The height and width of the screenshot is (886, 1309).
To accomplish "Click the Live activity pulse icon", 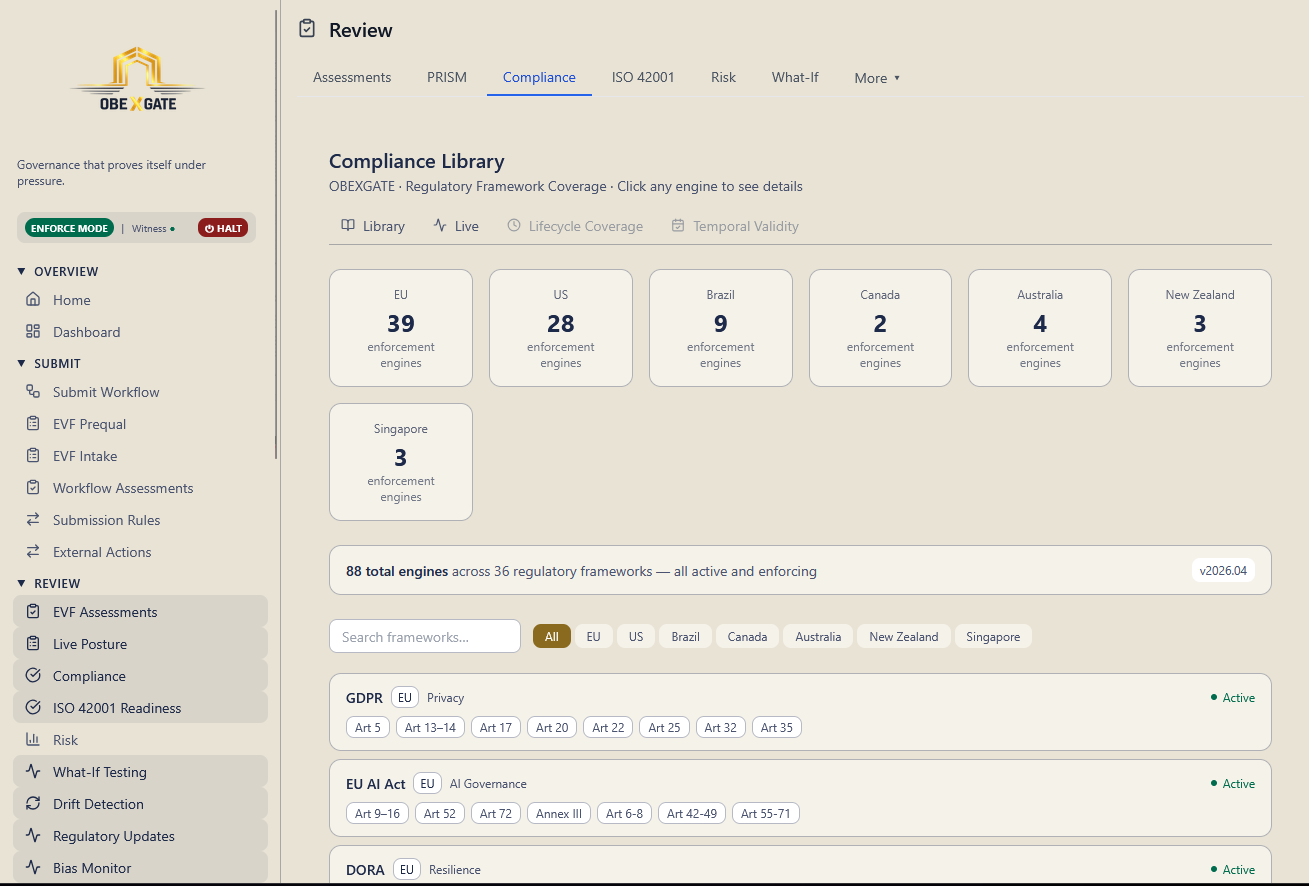I will 440,226.
